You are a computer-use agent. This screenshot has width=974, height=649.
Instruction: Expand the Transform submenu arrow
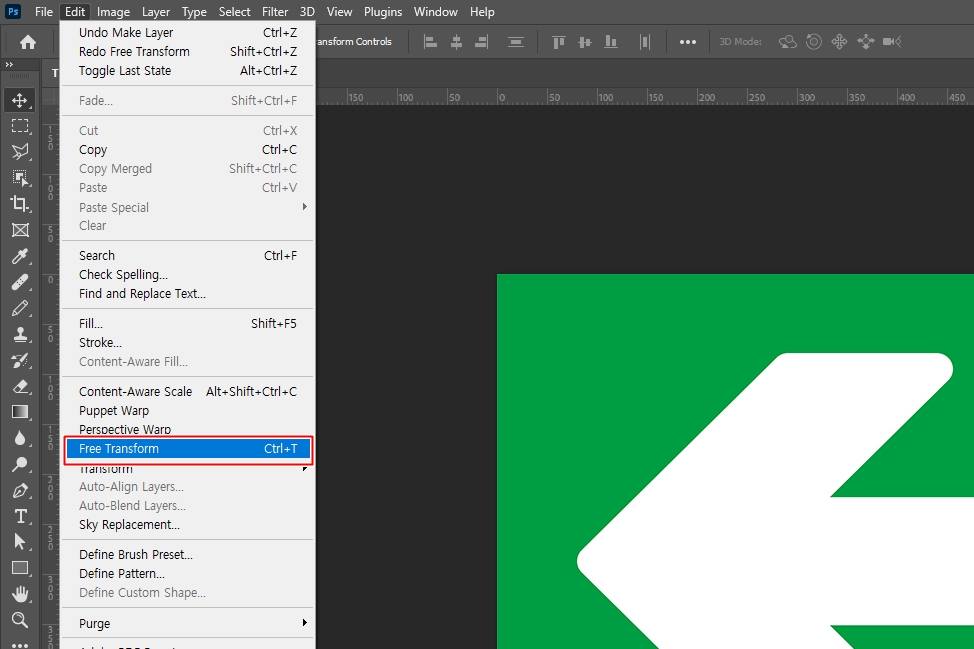coord(304,468)
